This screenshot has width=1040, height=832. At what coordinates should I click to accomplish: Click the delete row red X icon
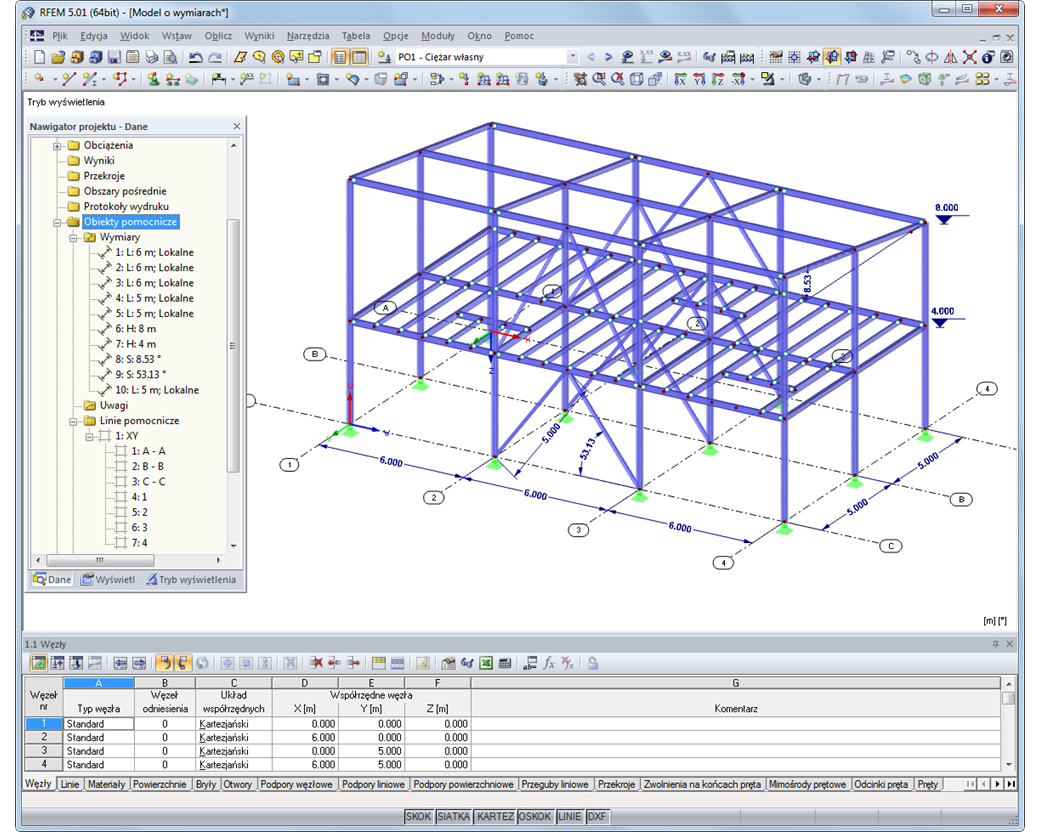tap(316, 663)
